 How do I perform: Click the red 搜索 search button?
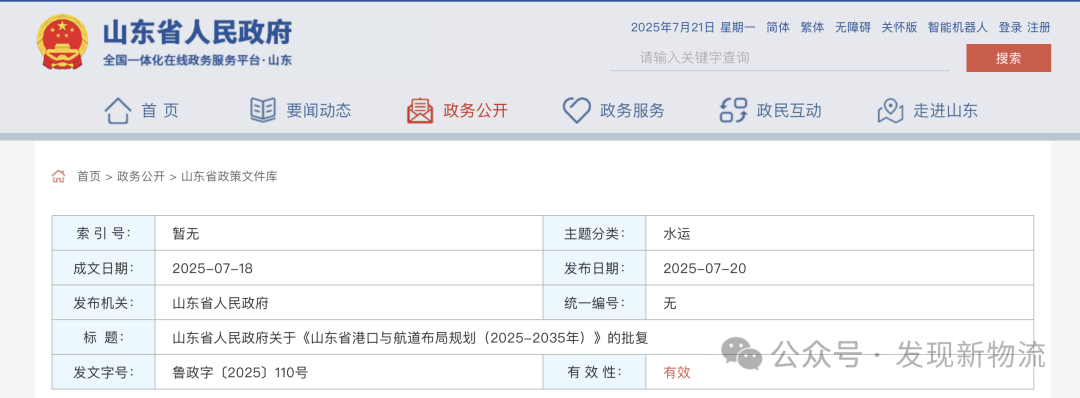[1008, 58]
